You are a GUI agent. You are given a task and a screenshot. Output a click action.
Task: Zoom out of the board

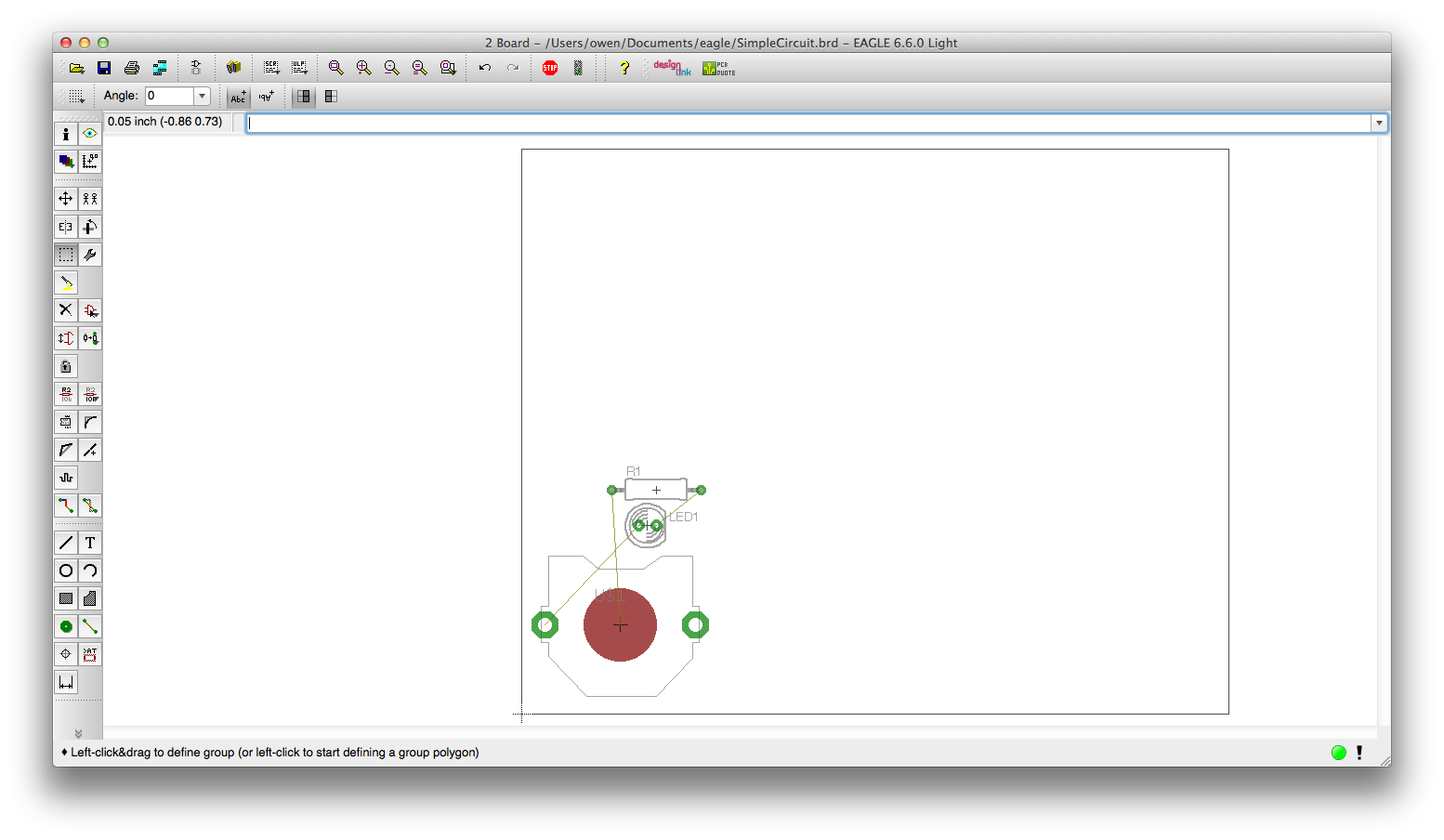392,68
